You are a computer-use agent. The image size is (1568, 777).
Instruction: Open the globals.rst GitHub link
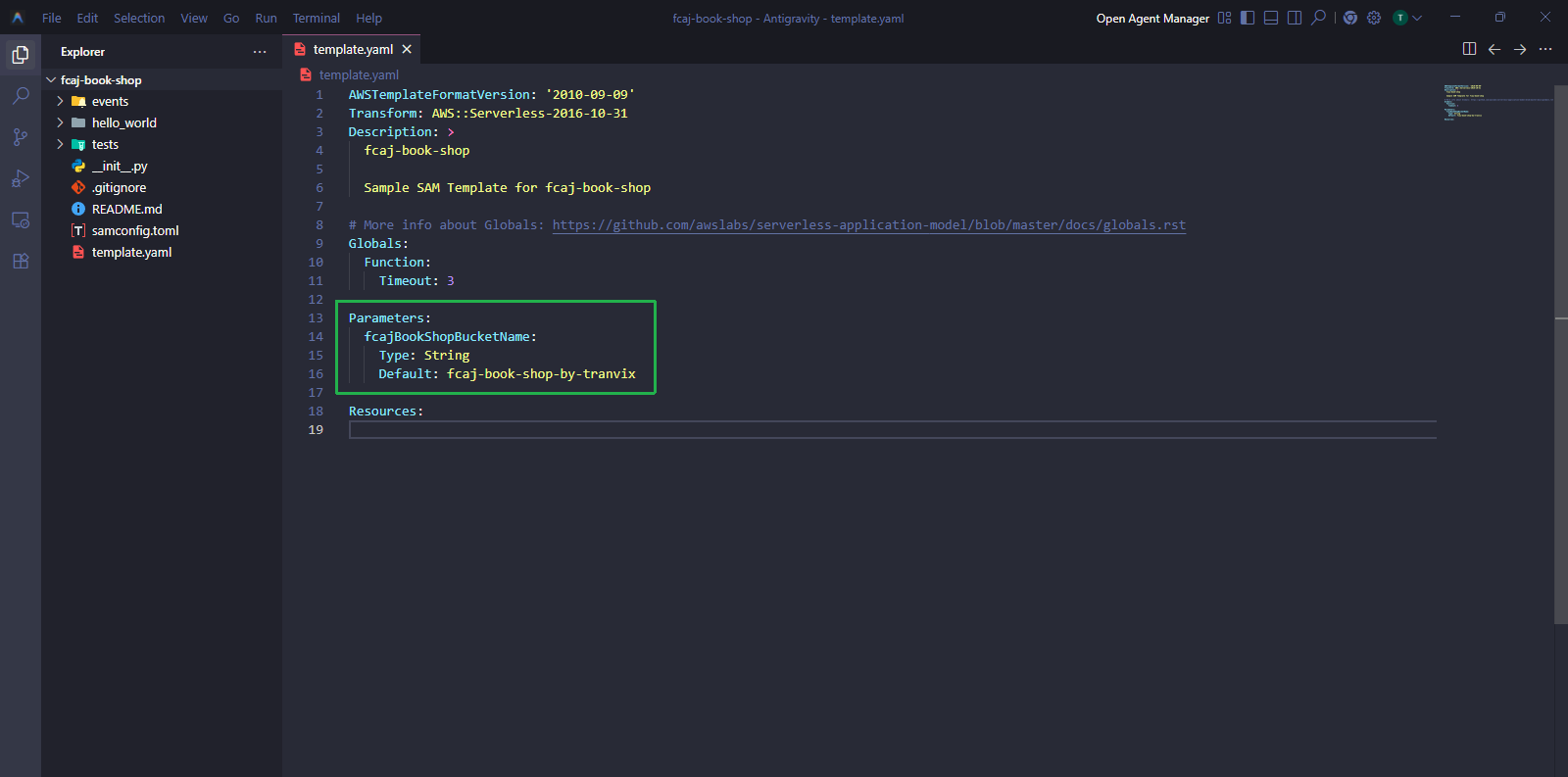pos(868,224)
